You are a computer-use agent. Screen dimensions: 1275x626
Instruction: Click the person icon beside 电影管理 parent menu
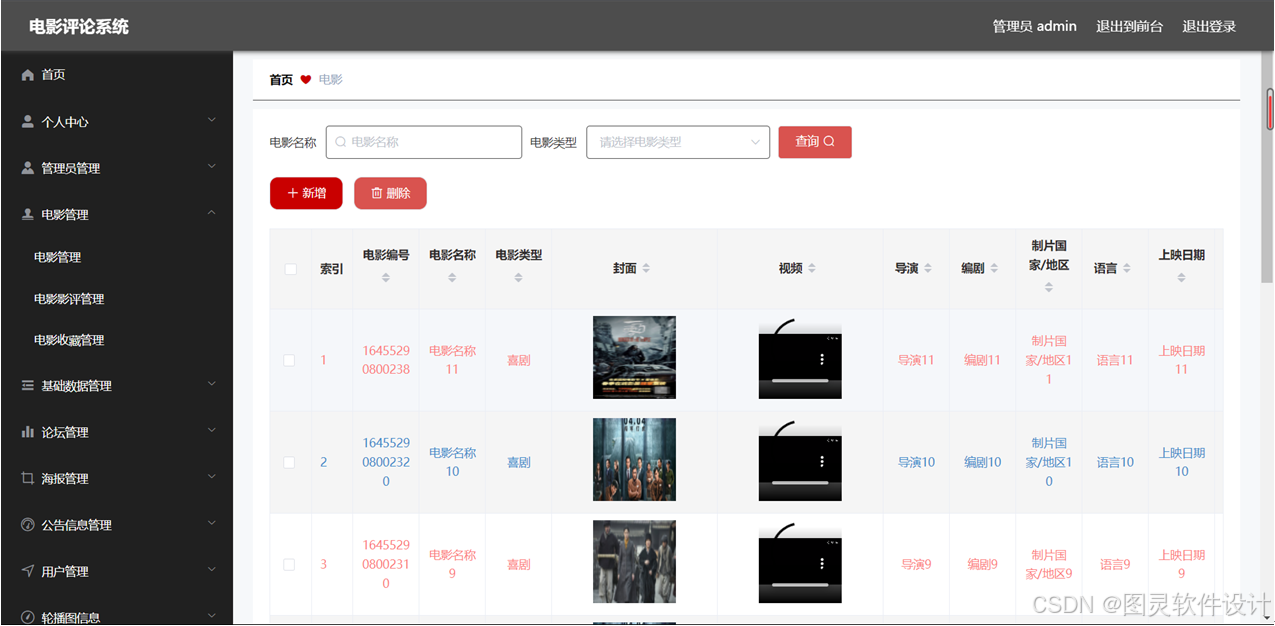[x=28, y=214]
